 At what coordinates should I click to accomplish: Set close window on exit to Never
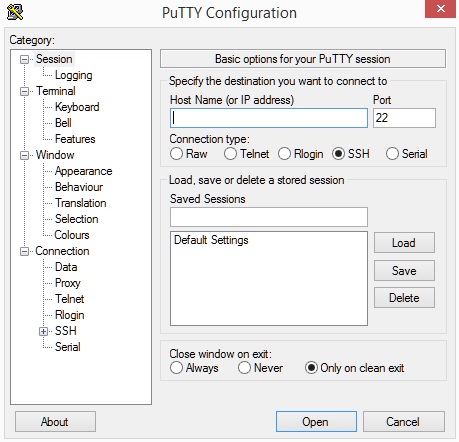pyautogui.click(x=244, y=368)
